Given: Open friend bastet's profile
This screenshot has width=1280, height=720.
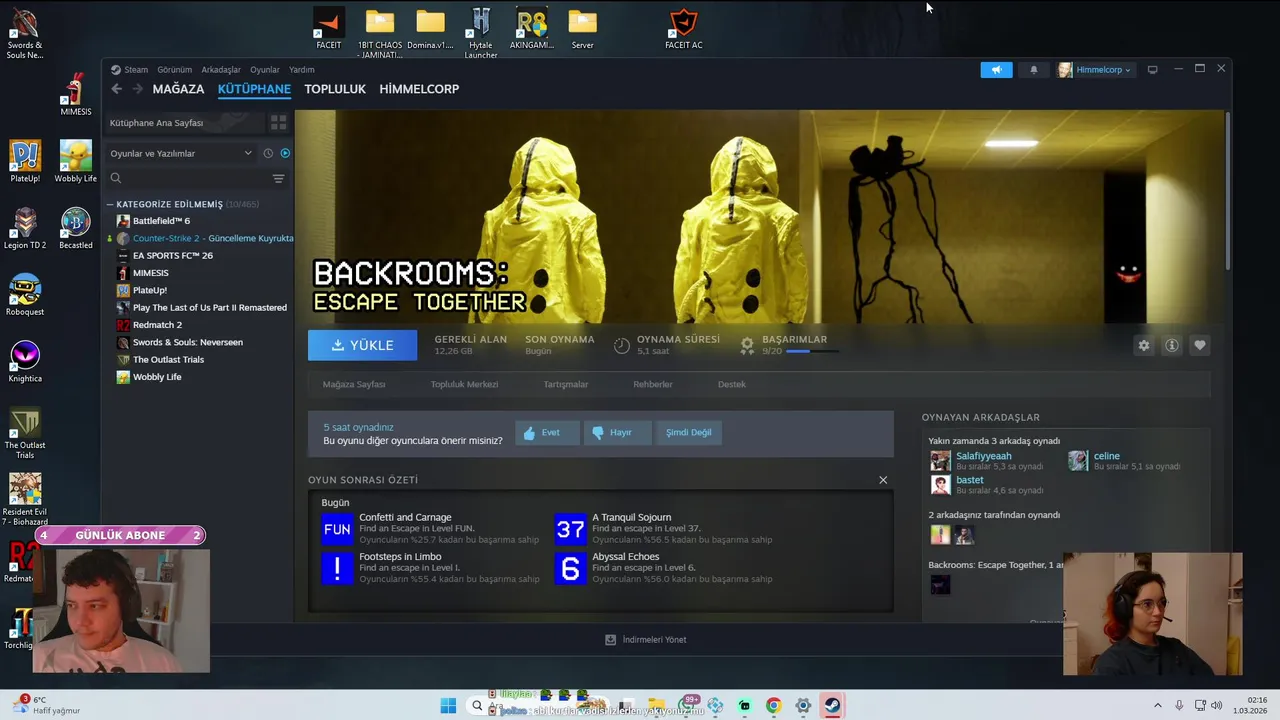Looking at the screenshot, I should pos(969,480).
